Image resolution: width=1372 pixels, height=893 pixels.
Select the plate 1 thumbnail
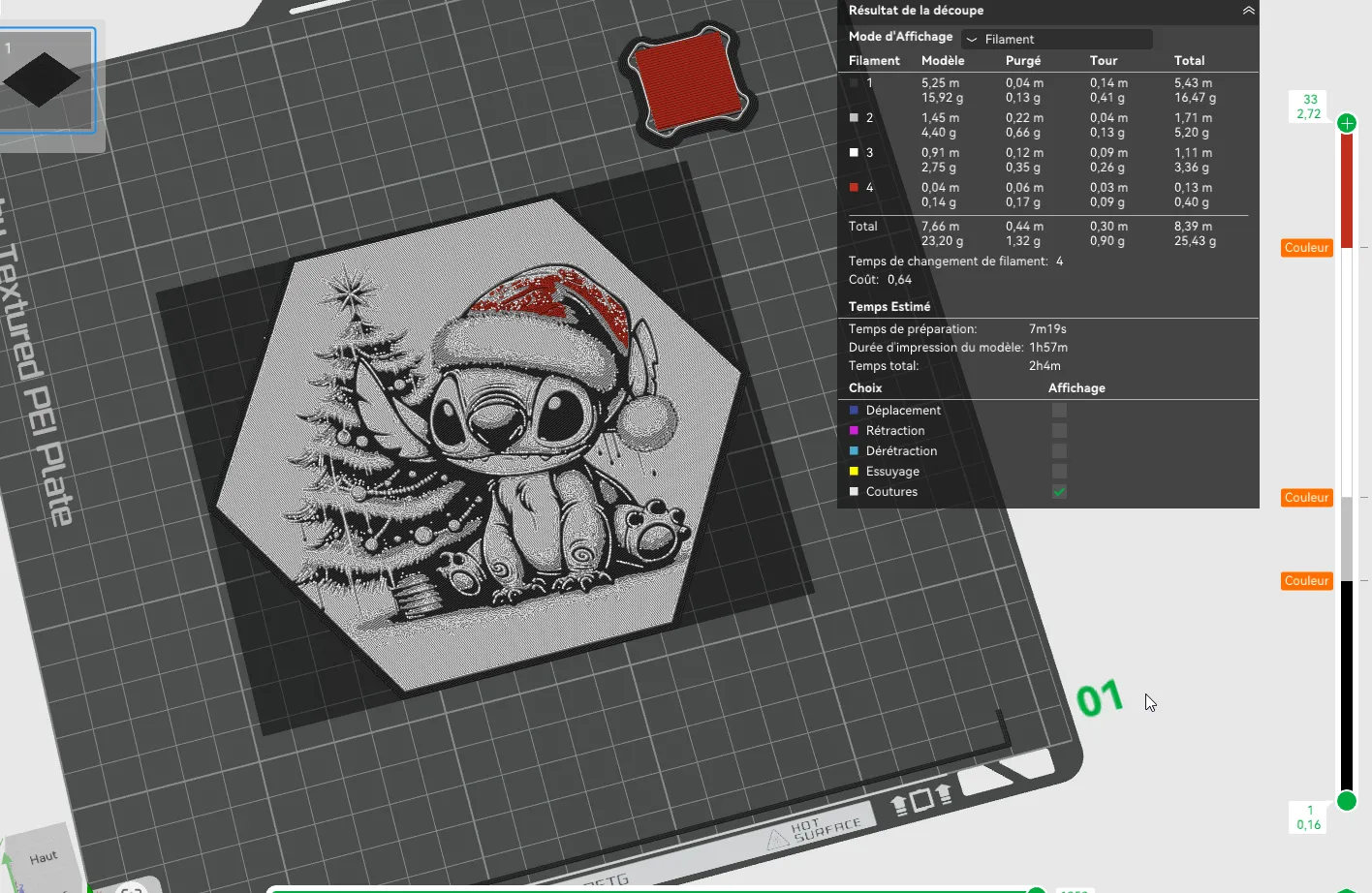(47, 79)
